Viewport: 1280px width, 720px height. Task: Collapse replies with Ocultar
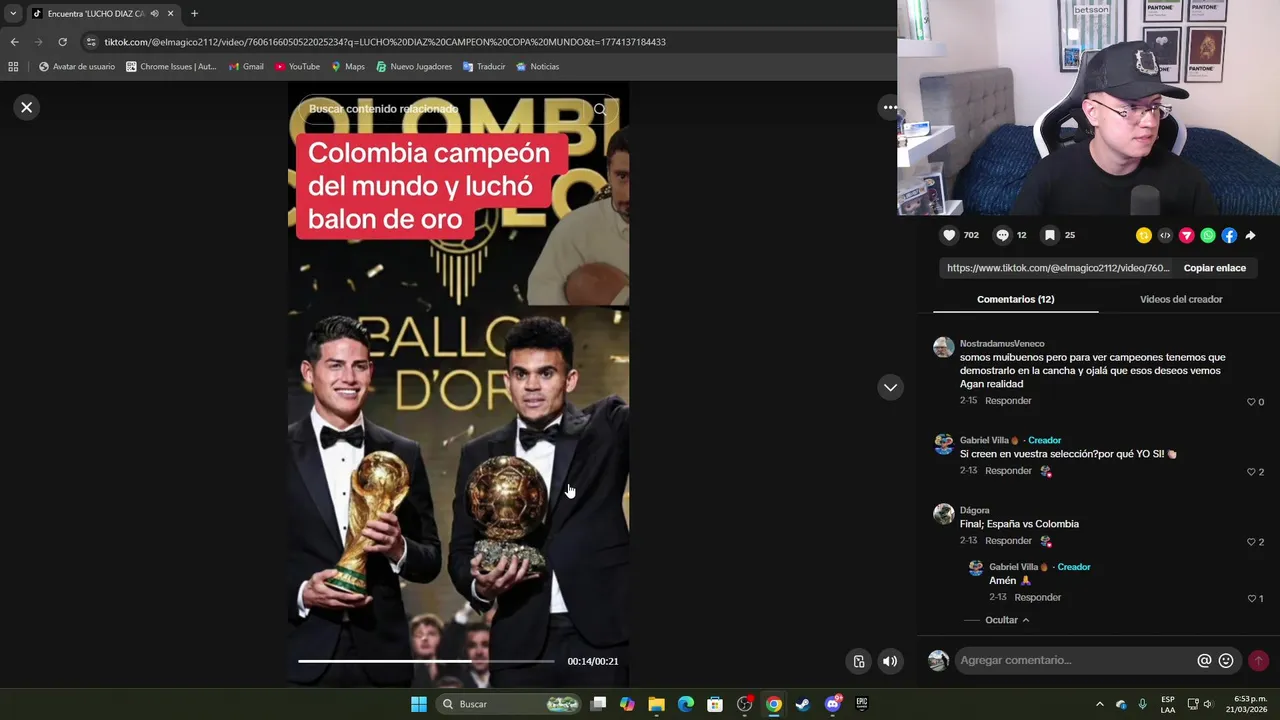click(x=1006, y=620)
